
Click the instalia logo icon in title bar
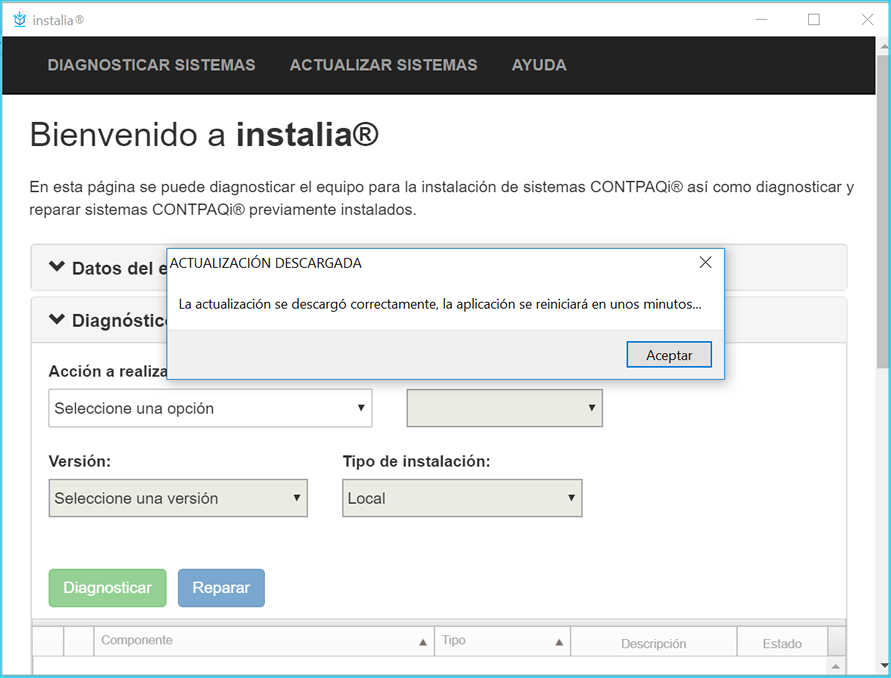click(19, 19)
